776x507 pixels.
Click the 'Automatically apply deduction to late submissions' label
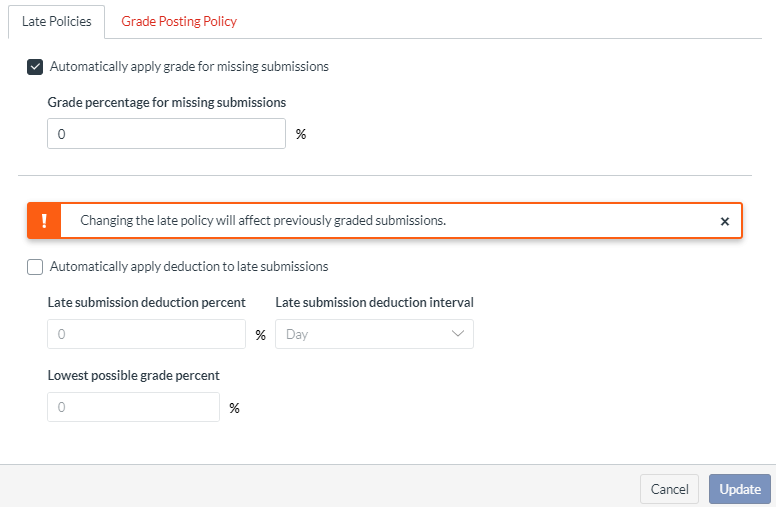point(189,267)
